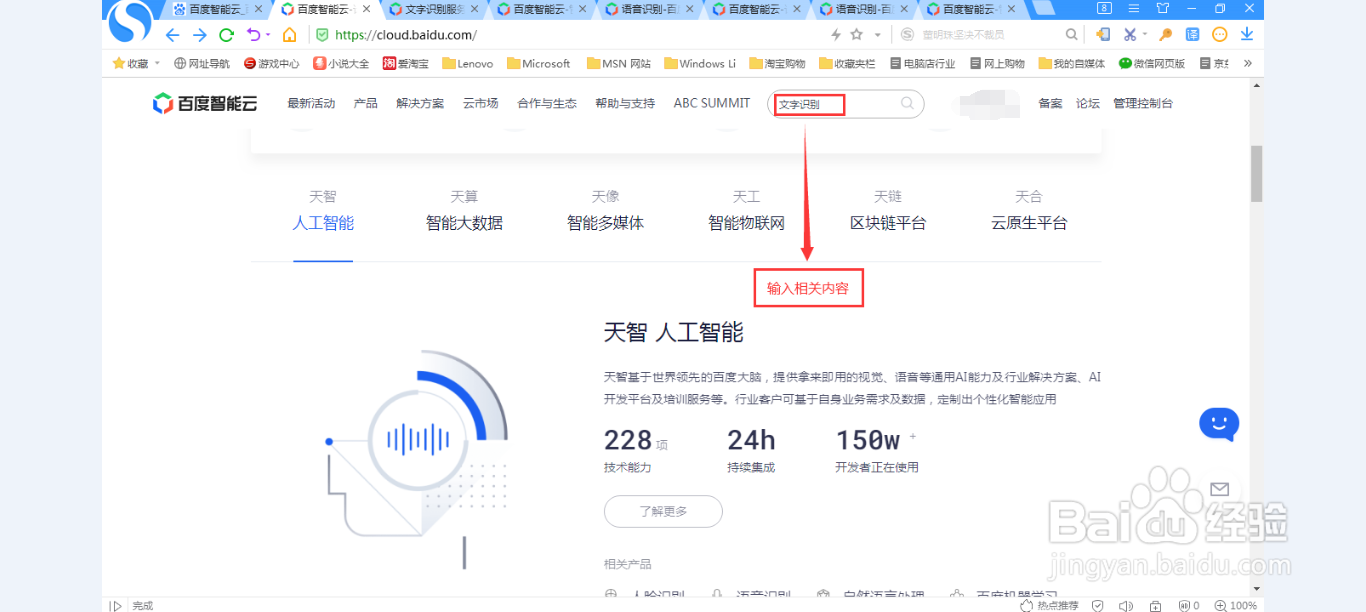This screenshot has width=1366, height=612.
Task: Open the key password manager icon
Action: 1165,35
